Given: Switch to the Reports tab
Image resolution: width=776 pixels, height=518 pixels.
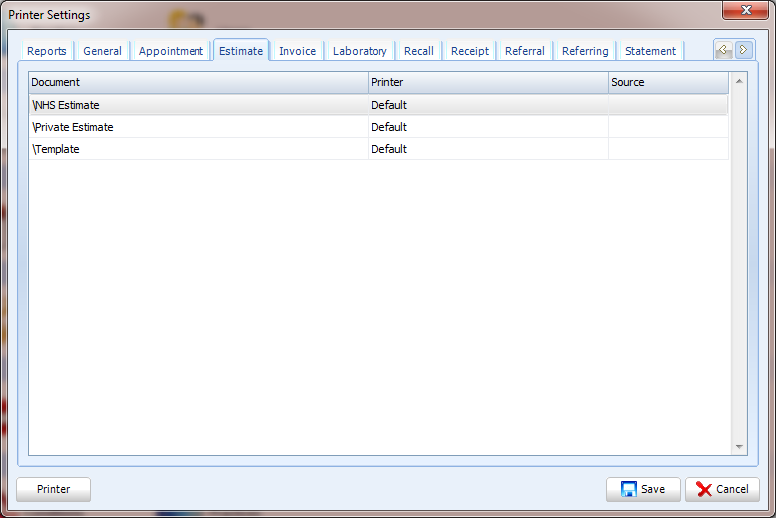Looking at the screenshot, I should [x=47, y=51].
